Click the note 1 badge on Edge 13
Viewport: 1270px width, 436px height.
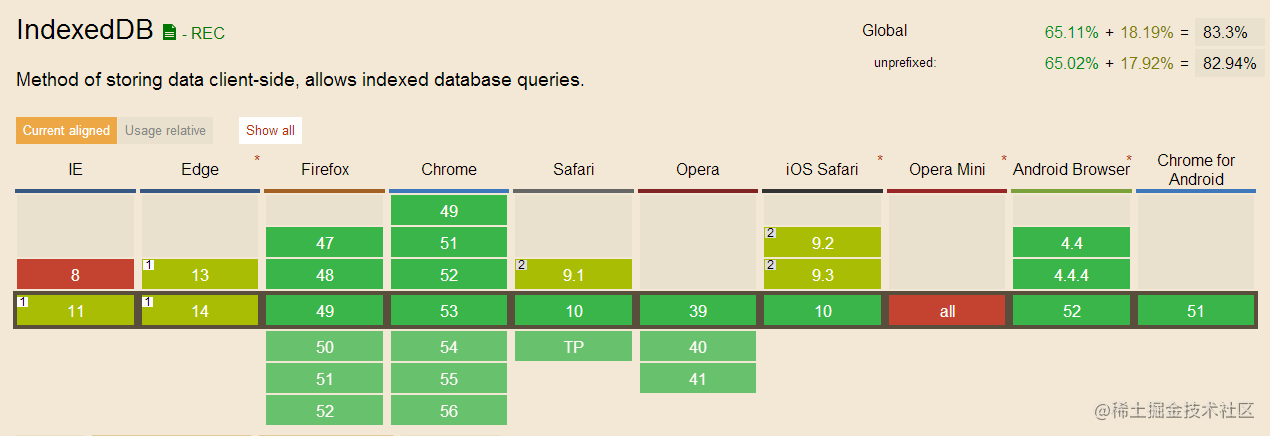(x=147, y=265)
